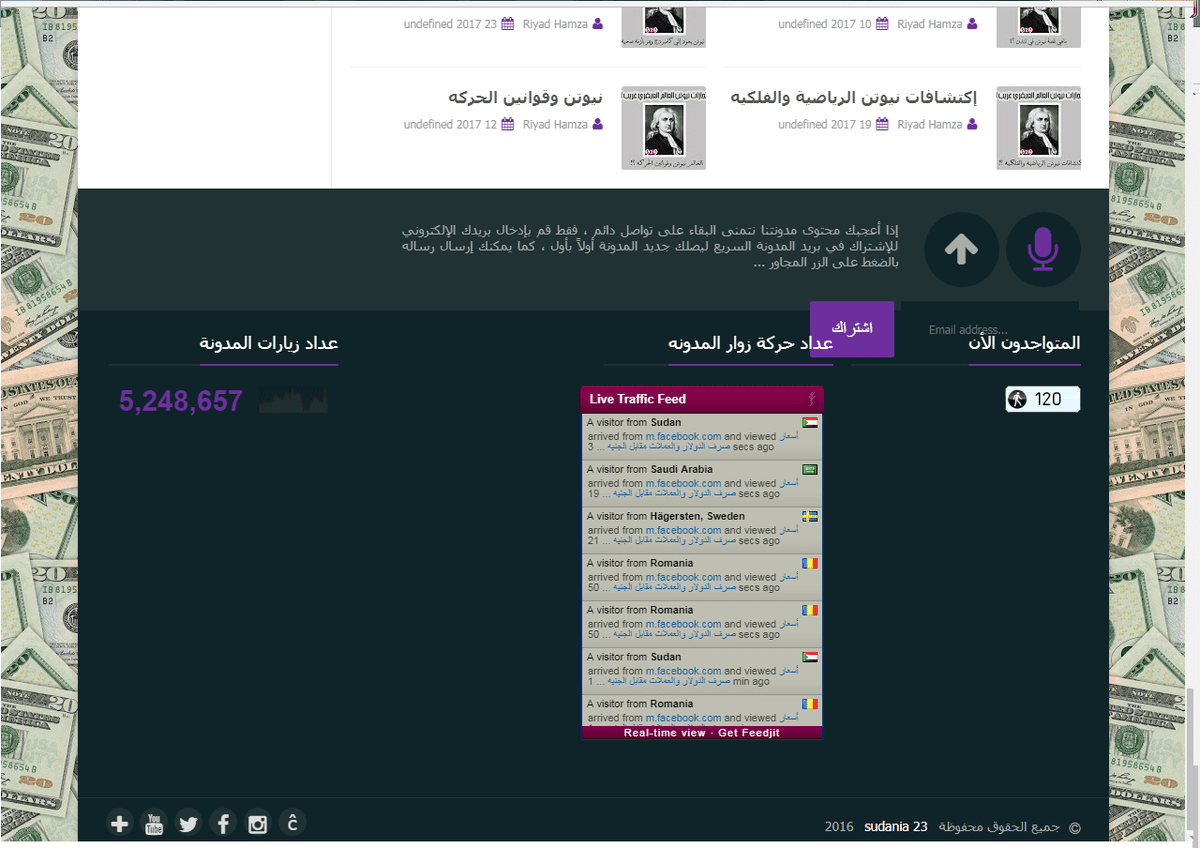1200x848 pixels.
Task: Click the 'عداد زيارات المدونة' heading
Action: coord(269,343)
